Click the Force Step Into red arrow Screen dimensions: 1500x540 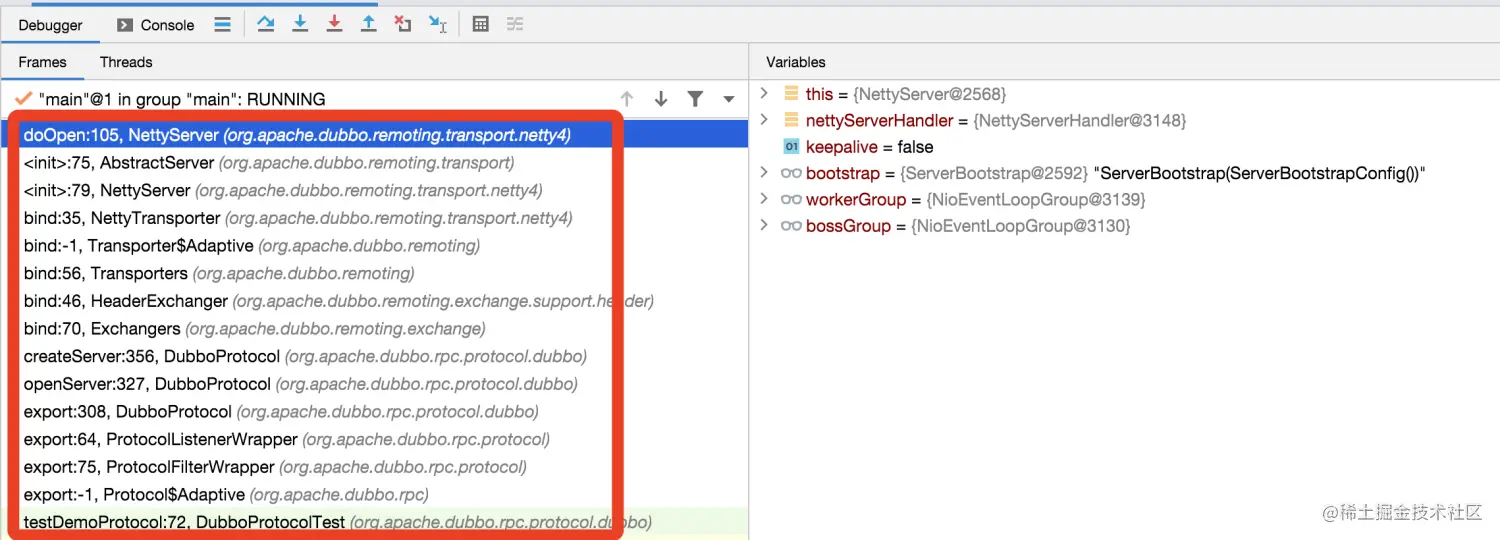334,24
